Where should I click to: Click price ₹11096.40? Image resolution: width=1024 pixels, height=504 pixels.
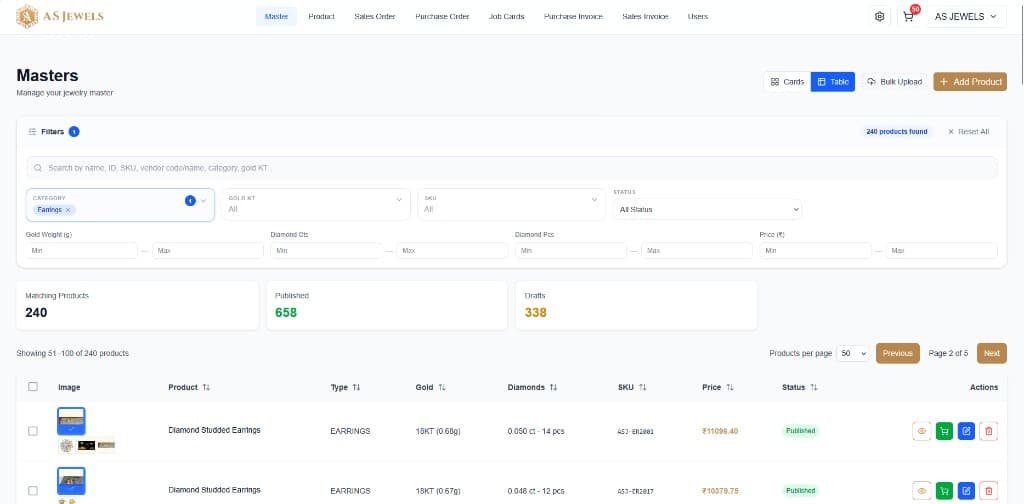click(720, 431)
